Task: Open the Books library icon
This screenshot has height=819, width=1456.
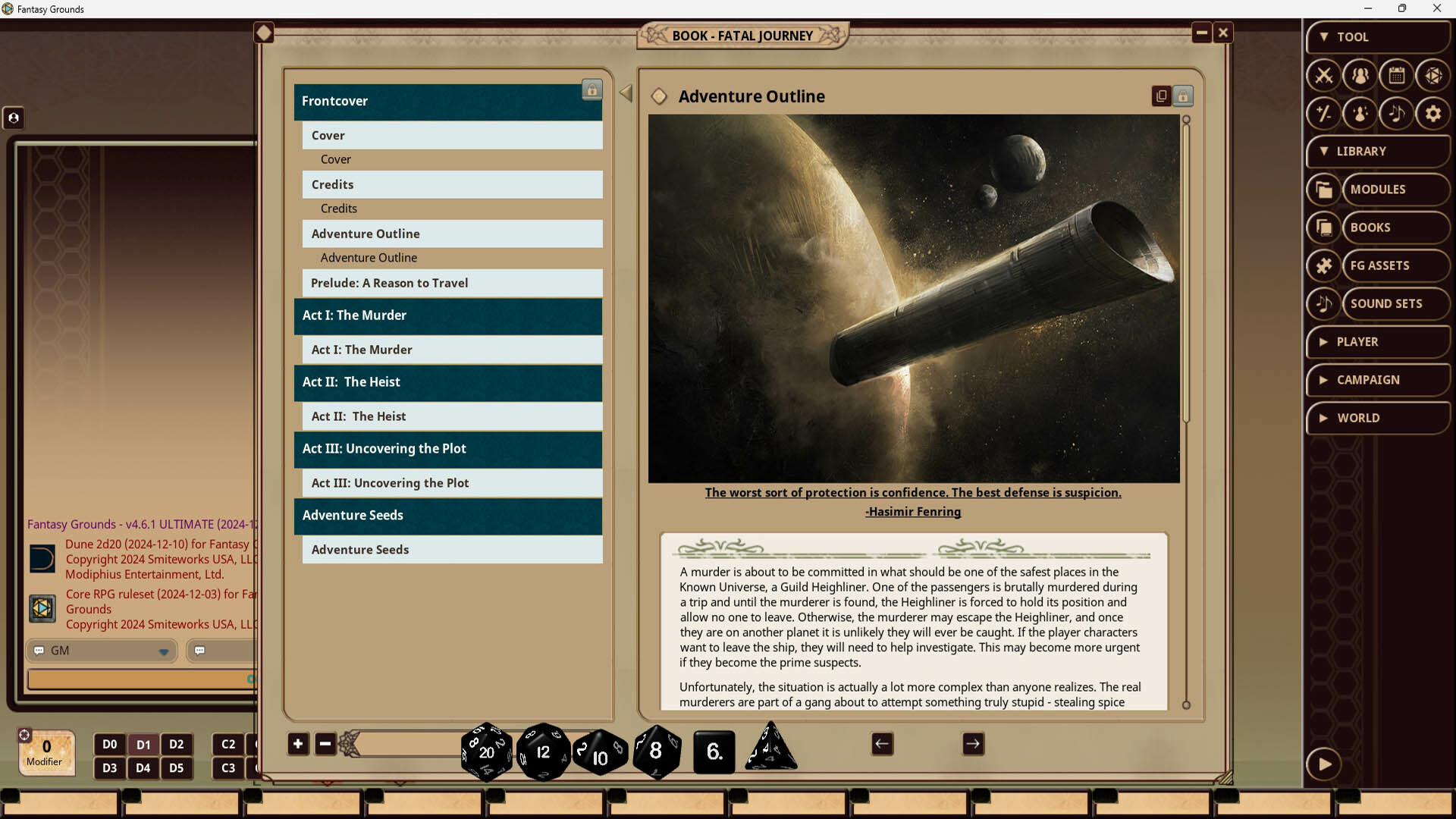Action: click(x=1323, y=227)
